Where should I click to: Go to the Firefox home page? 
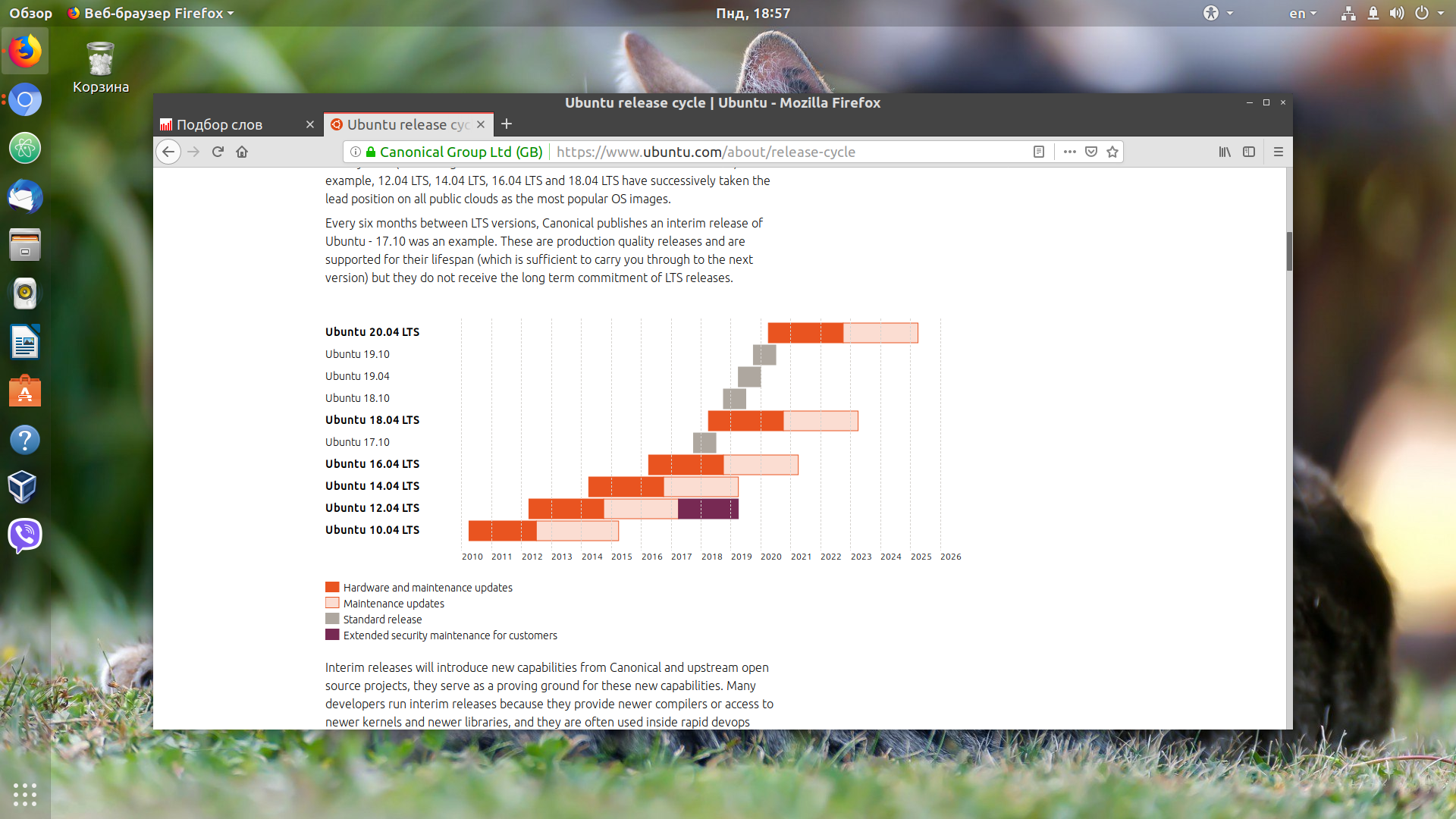click(242, 152)
